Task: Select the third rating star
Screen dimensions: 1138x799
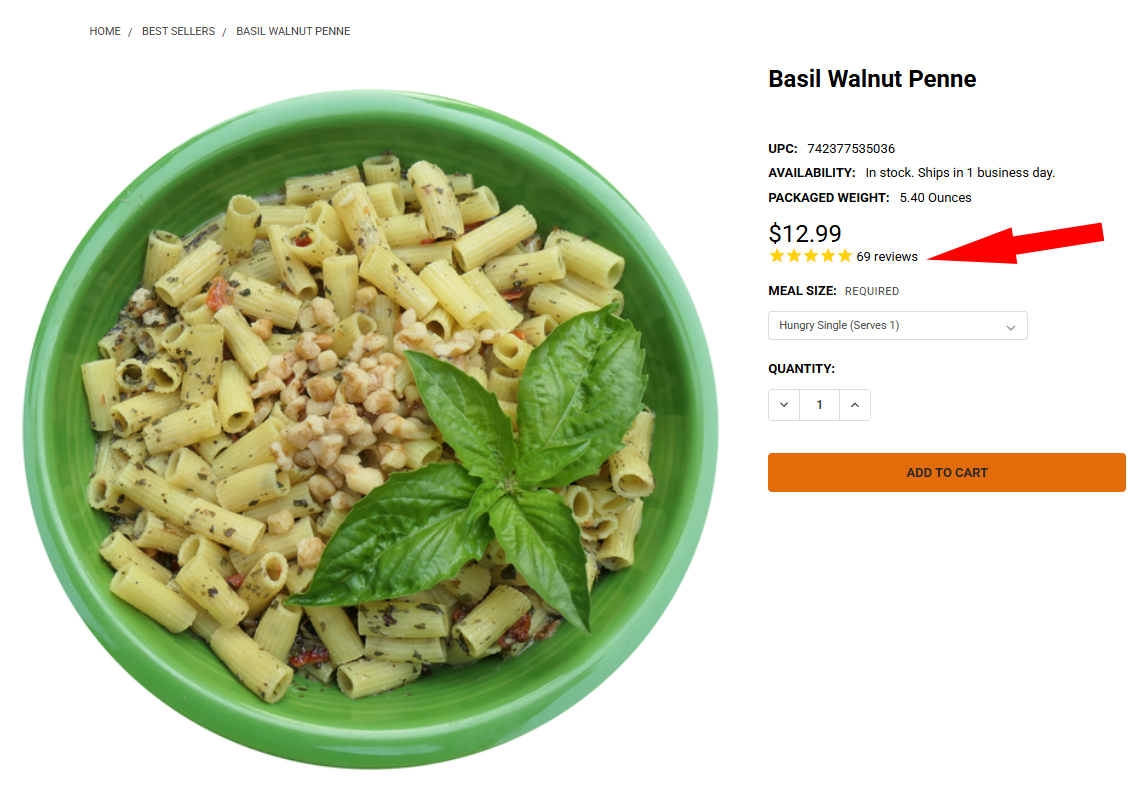Action: 811,256
